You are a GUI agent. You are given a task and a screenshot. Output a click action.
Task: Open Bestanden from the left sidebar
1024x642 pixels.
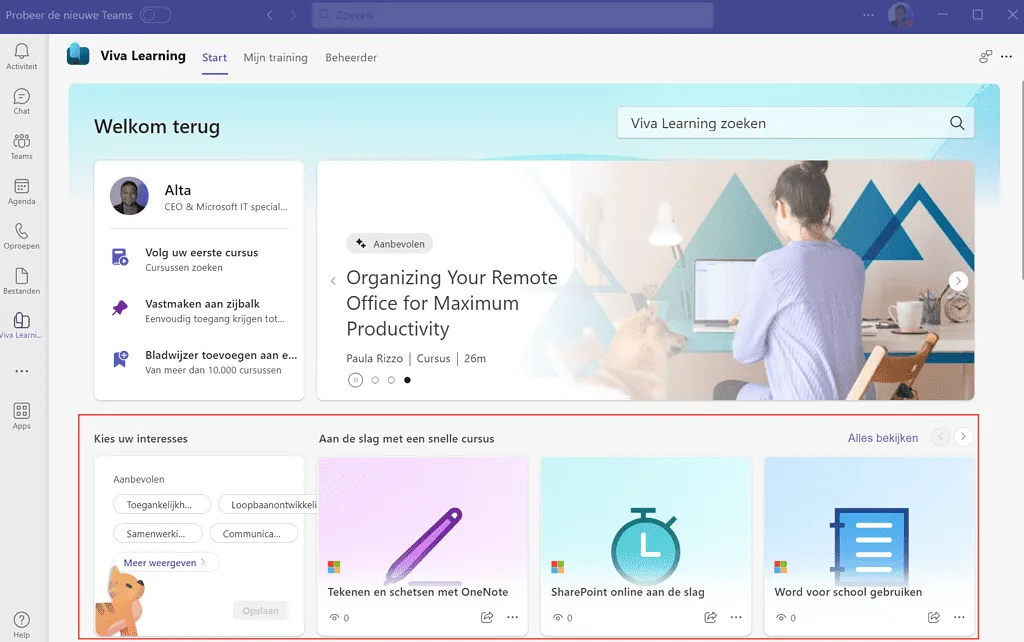click(x=21, y=277)
